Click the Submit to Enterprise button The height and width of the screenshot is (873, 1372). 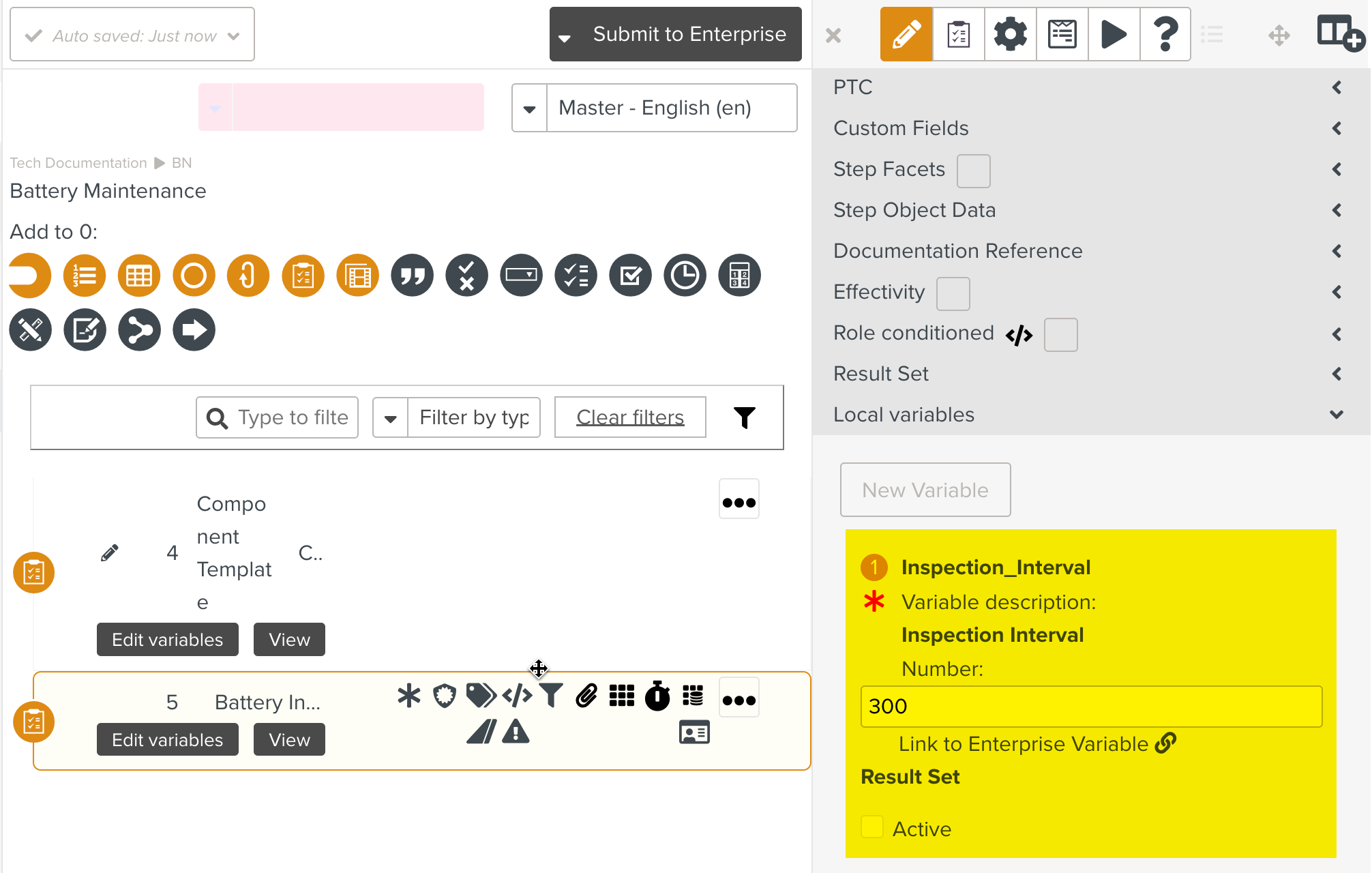click(x=689, y=34)
